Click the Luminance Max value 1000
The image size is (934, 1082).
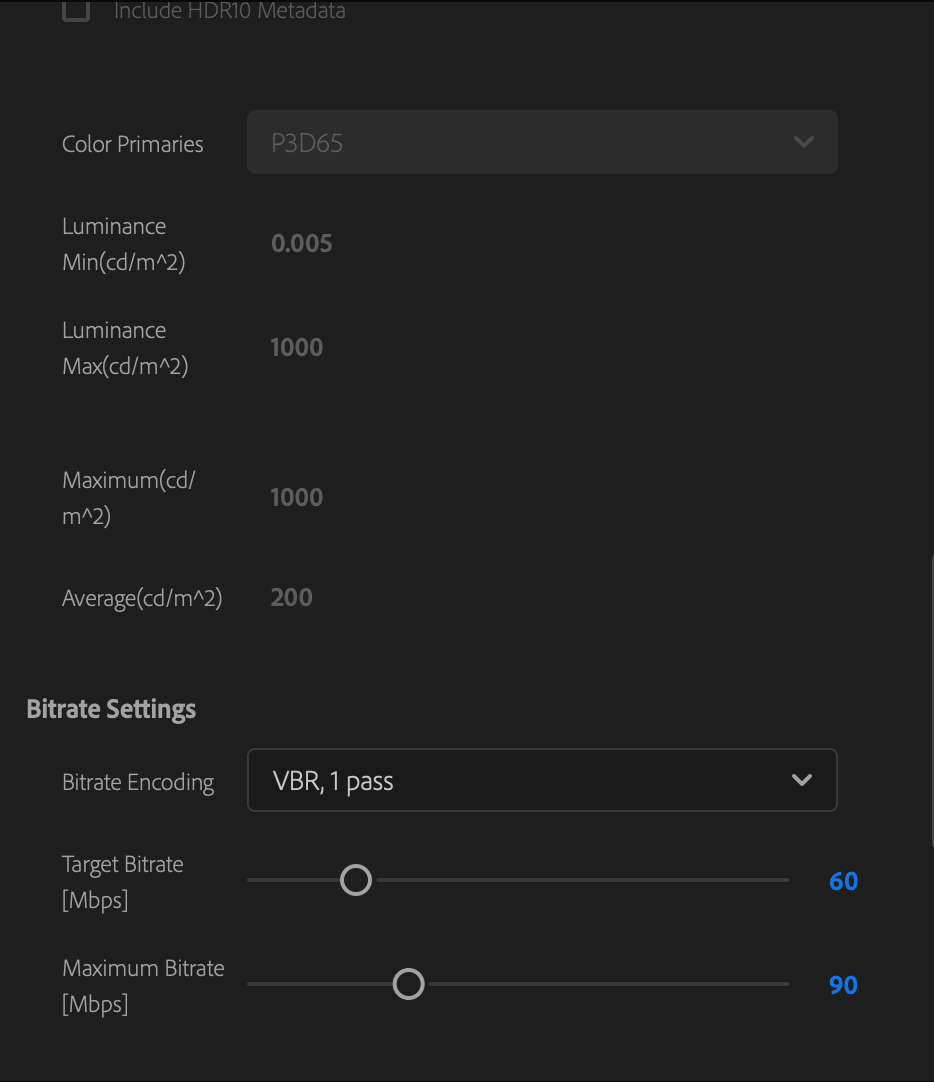[x=296, y=347]
